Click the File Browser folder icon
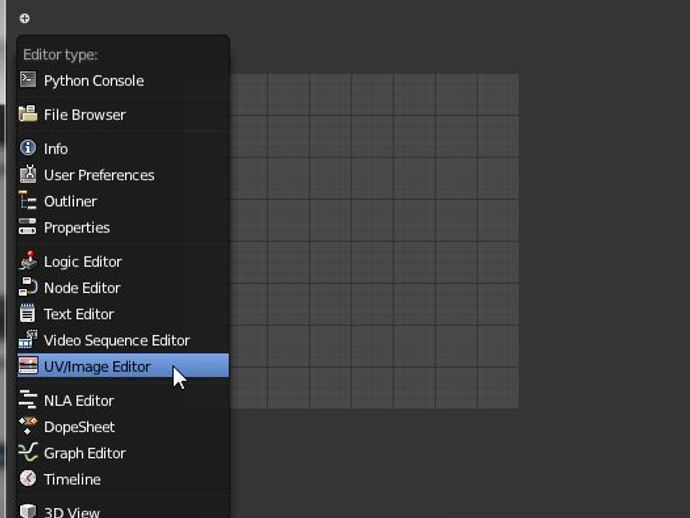The image size is (690, 518). tap(28, 114)
